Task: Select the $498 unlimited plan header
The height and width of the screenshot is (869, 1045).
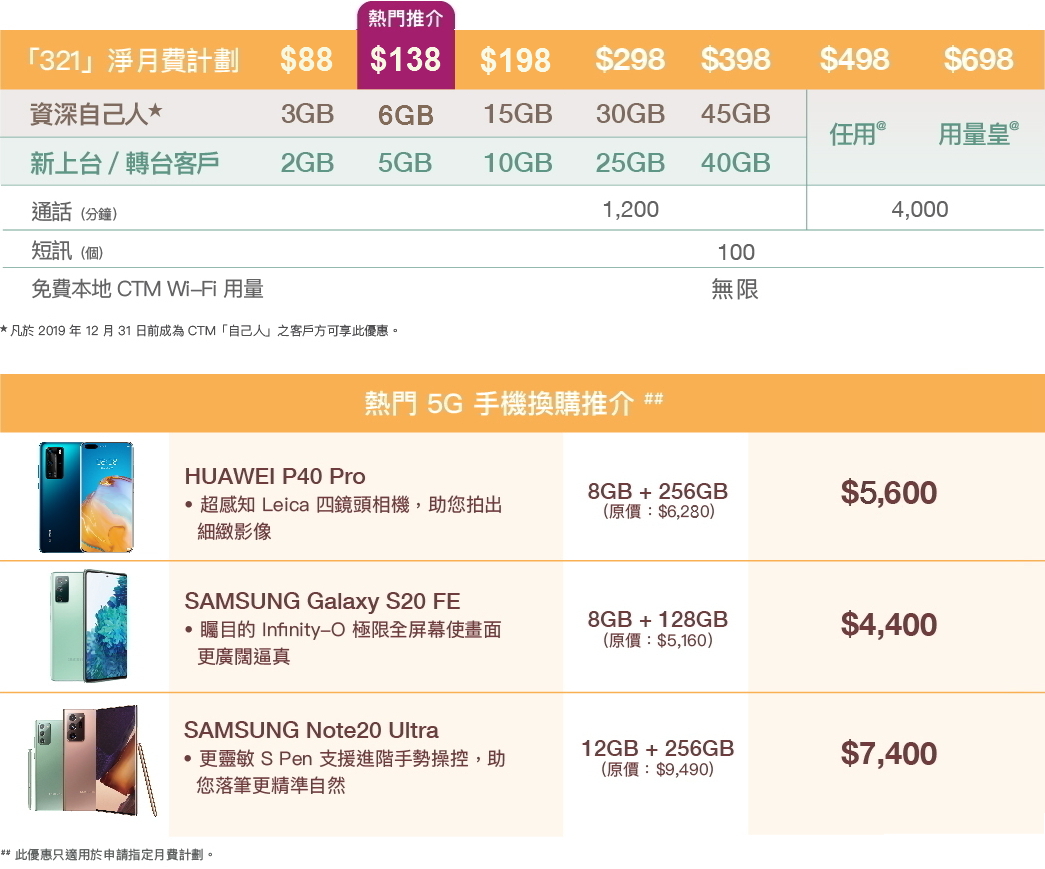Action: tap(854, 59)
